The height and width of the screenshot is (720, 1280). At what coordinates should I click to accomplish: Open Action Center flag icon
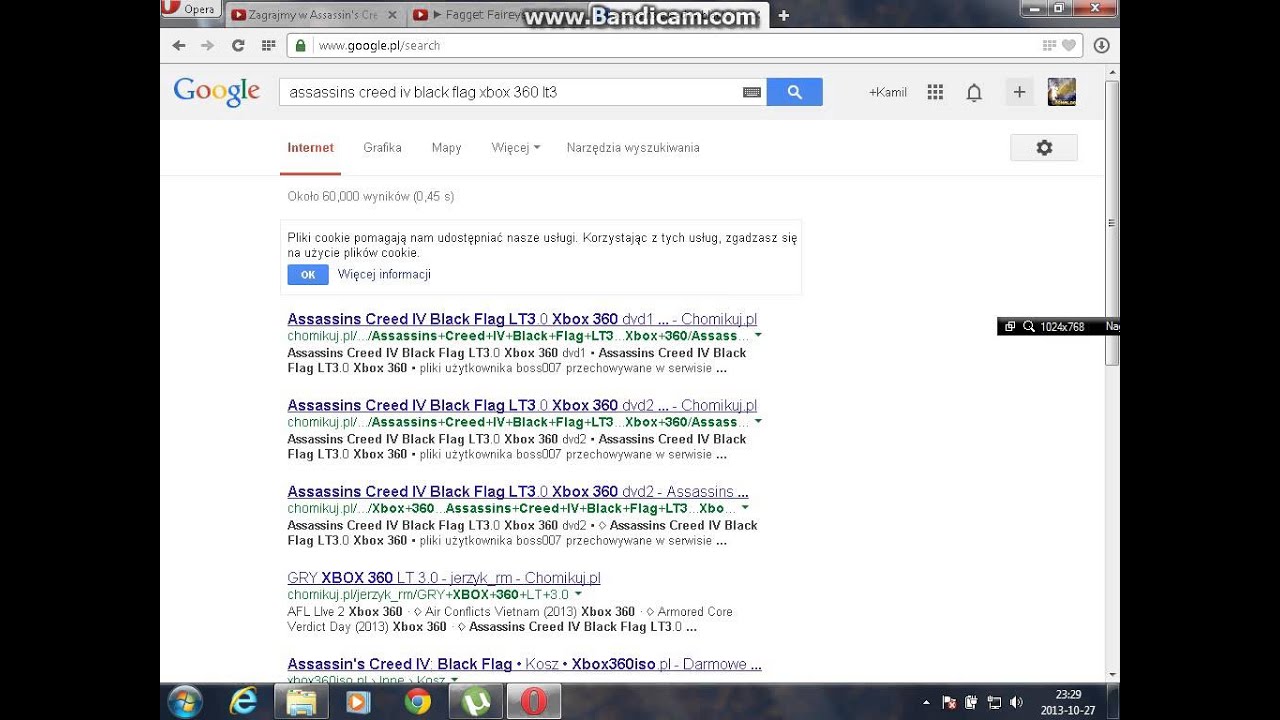[949, 703]
